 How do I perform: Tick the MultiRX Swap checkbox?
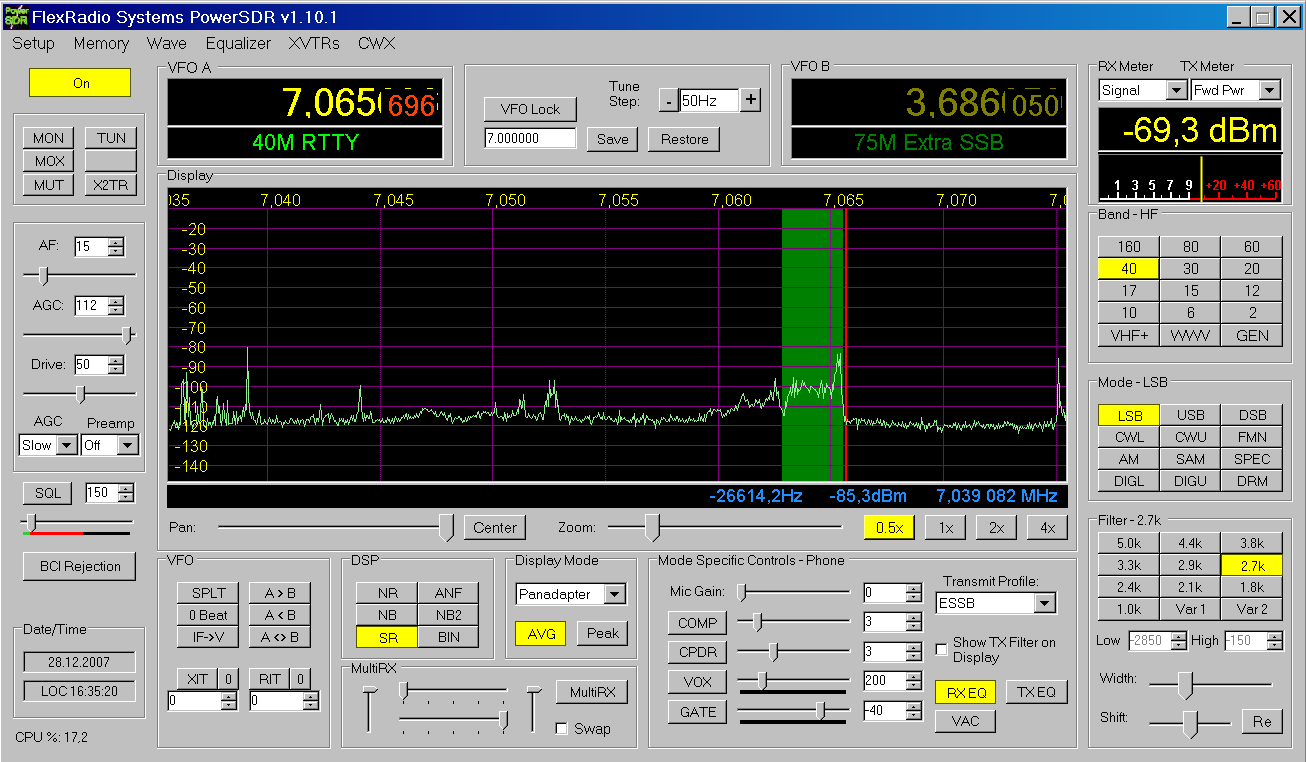pyautogui.click(x=561, y=729)
